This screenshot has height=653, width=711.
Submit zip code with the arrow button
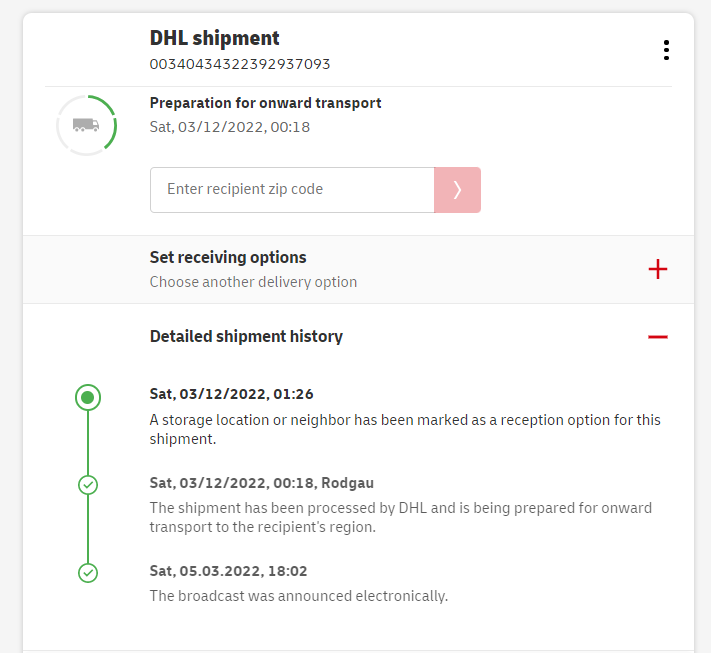(x=457, y=190)
